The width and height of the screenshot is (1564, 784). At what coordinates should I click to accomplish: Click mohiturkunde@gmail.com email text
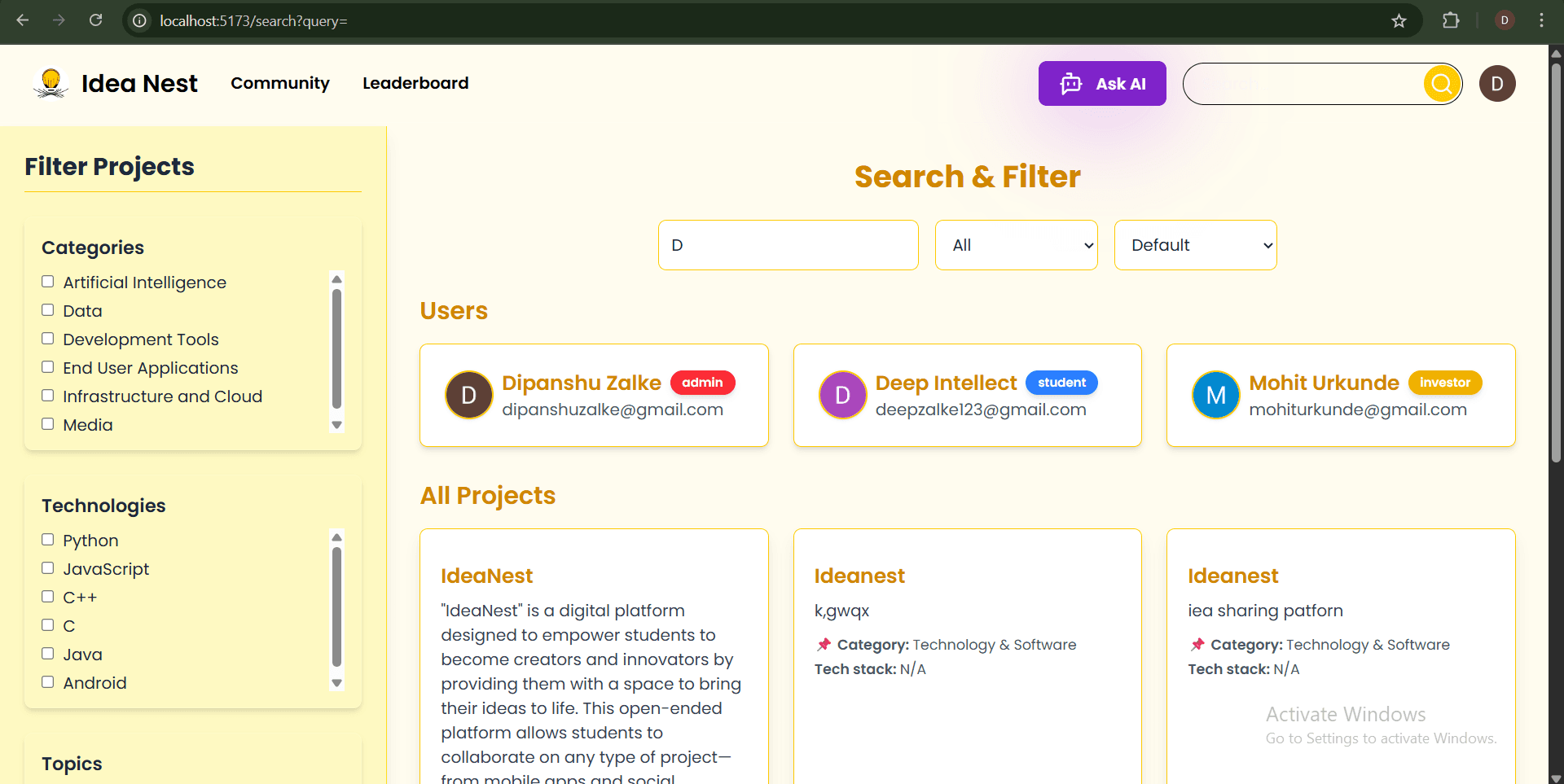coord(1358,410)
